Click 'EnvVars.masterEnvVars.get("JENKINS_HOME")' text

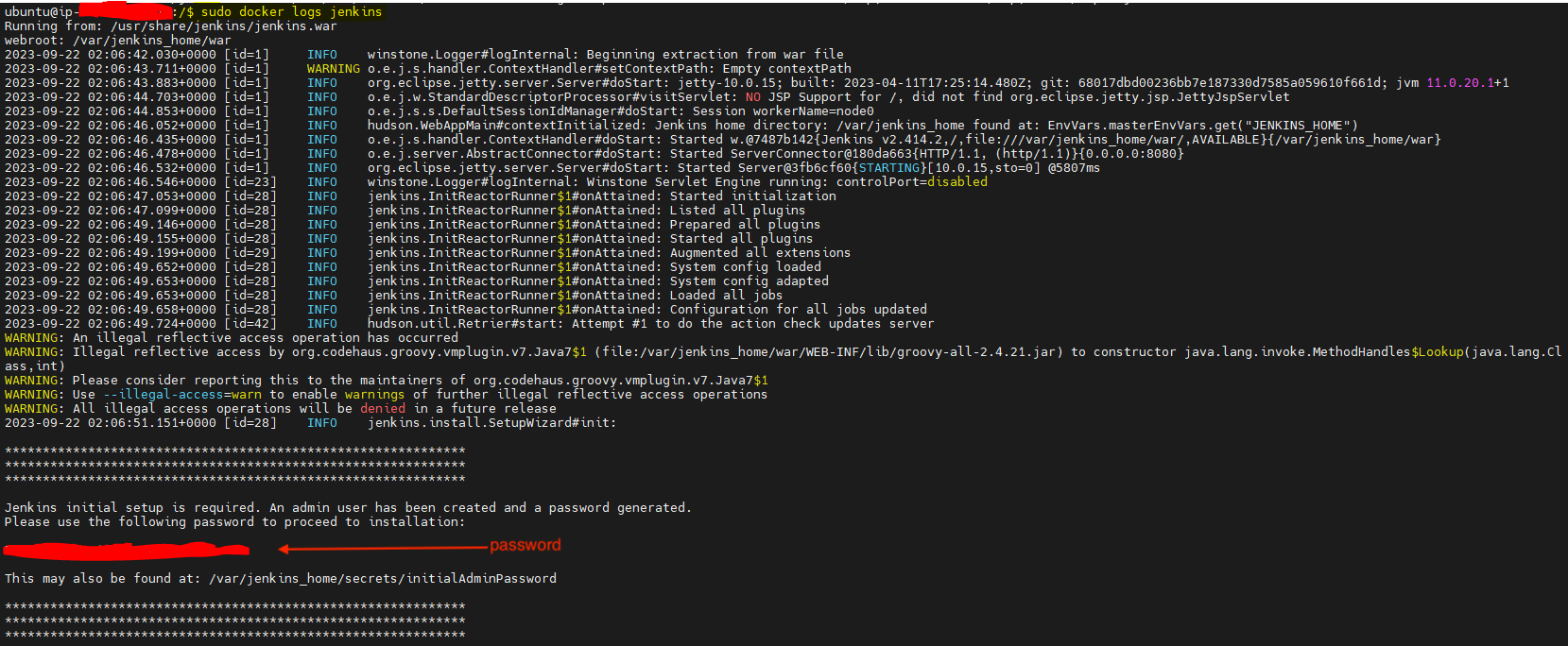click(x=1202, y=126)
